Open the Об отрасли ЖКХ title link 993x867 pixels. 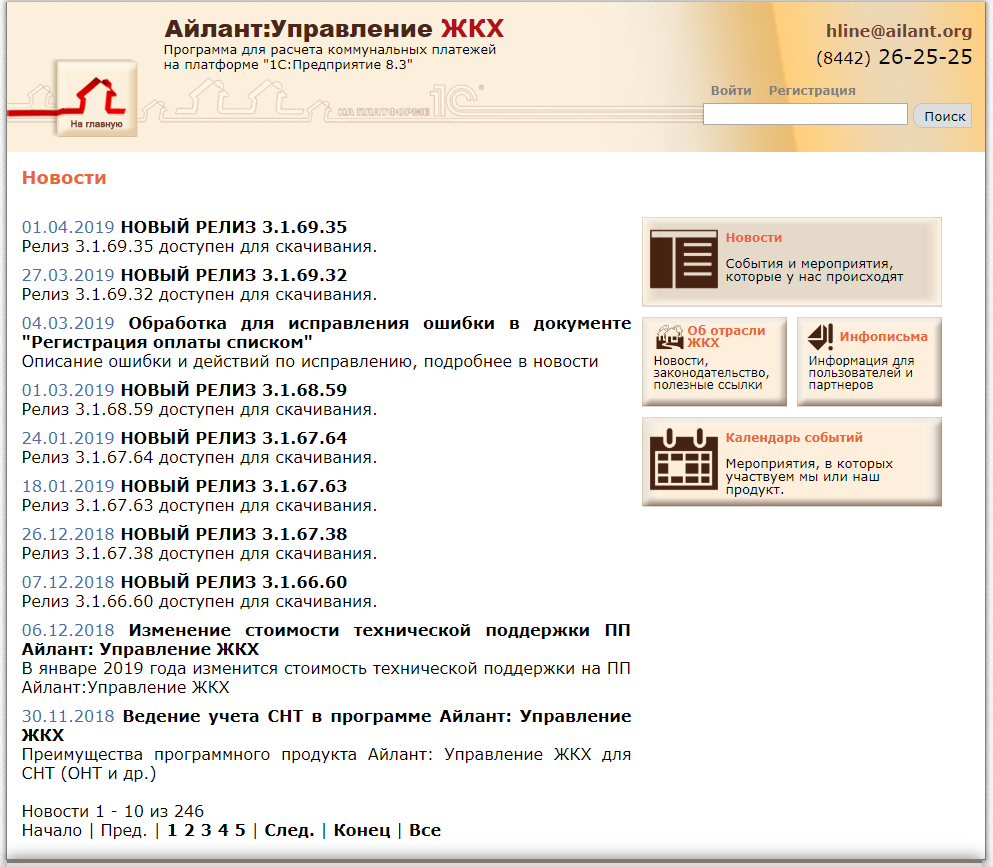point(726,336)
